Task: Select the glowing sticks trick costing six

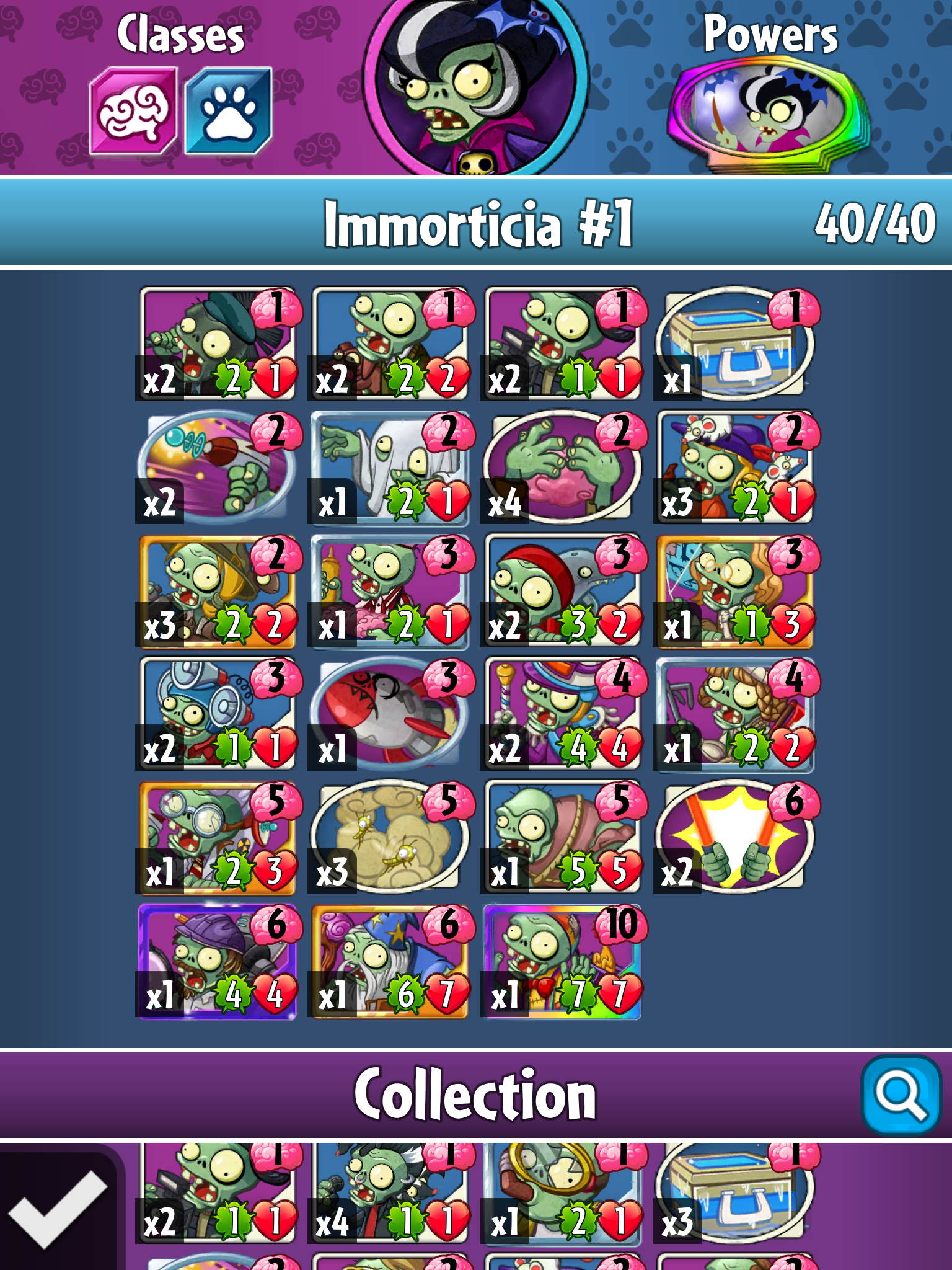Action: click(735, 837)
